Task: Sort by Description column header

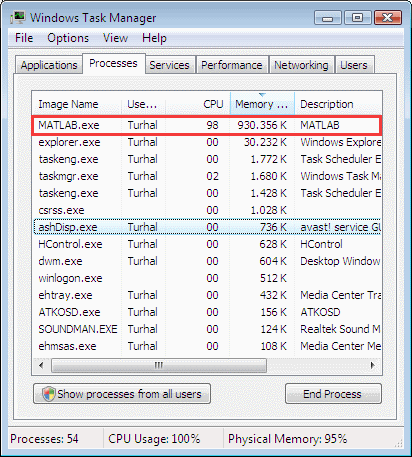Action: (338, 104)
